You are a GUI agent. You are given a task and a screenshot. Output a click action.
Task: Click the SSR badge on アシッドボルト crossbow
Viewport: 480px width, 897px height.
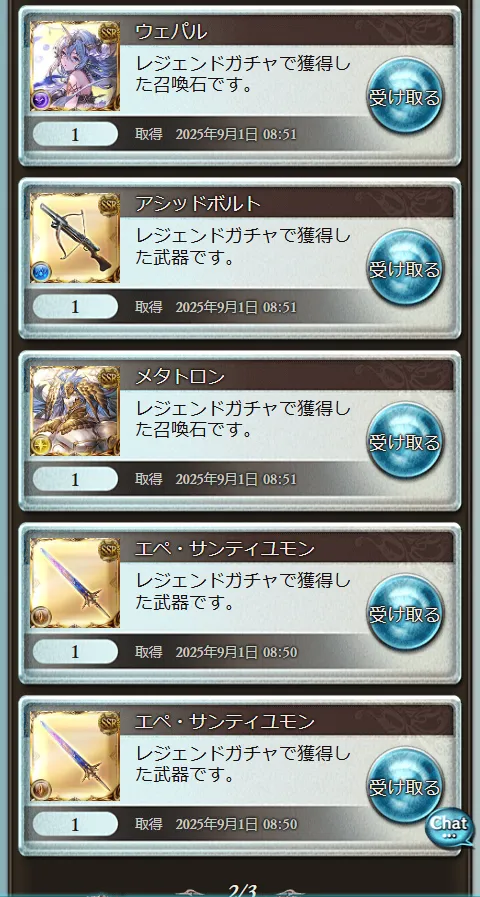click(109, 205)
